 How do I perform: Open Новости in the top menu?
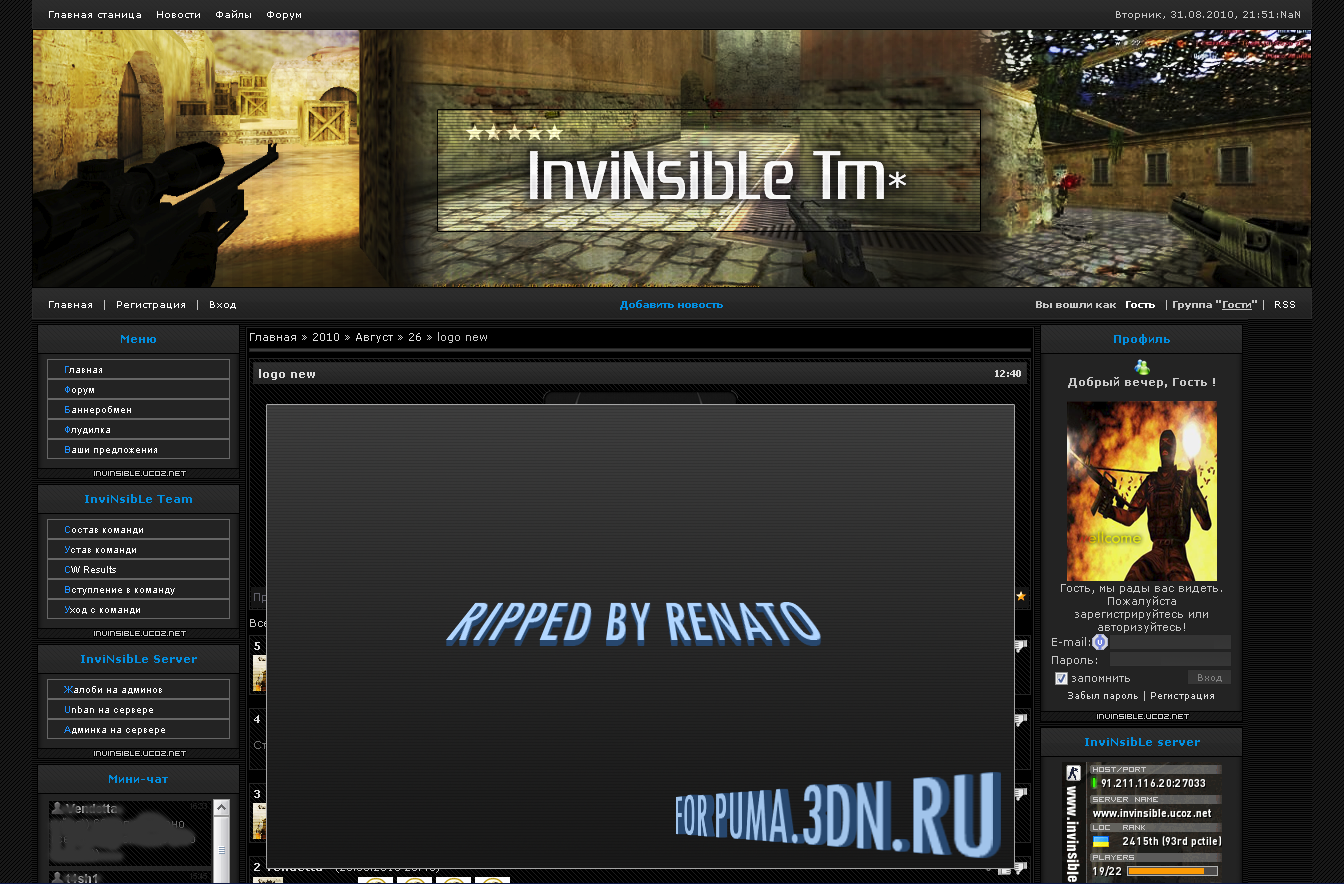(178, 15)
